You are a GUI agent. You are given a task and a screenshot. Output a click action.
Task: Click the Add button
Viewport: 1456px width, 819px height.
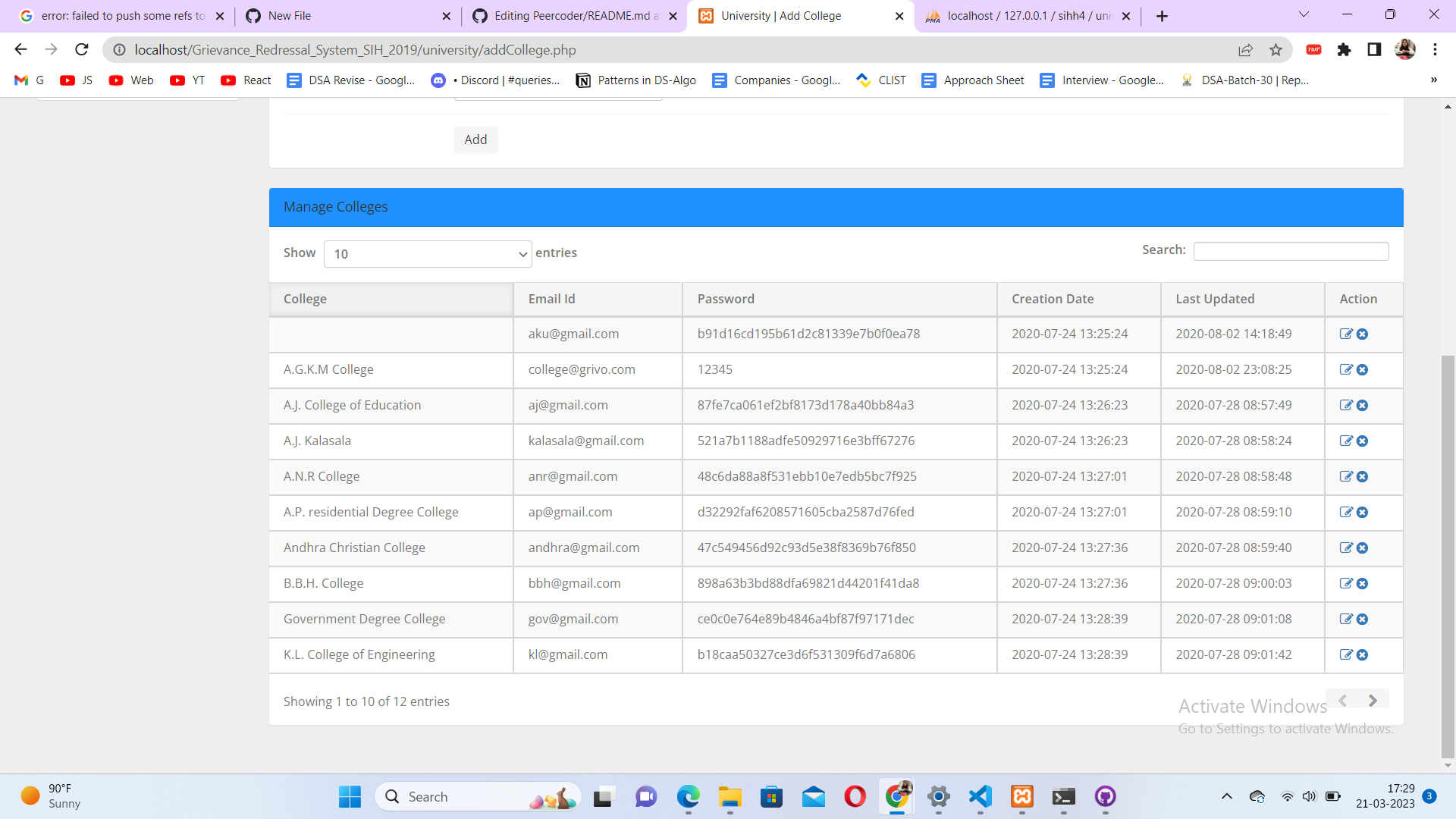coord(475,140)
